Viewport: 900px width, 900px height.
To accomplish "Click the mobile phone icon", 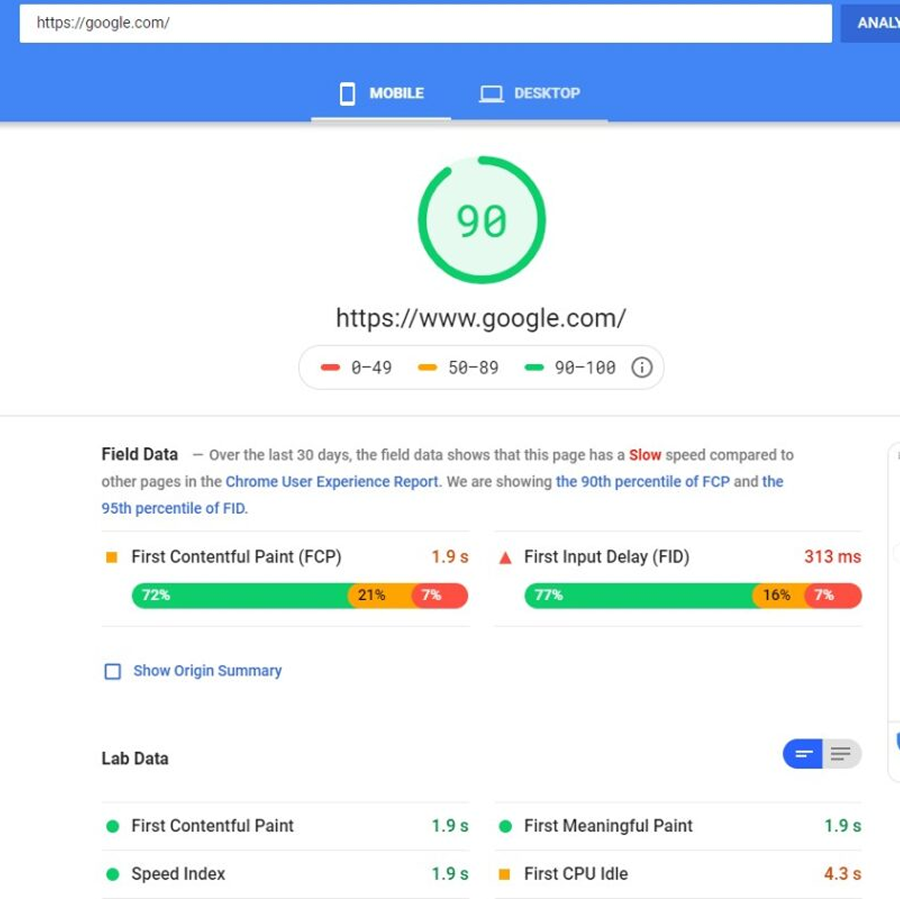I will (347, 94).
